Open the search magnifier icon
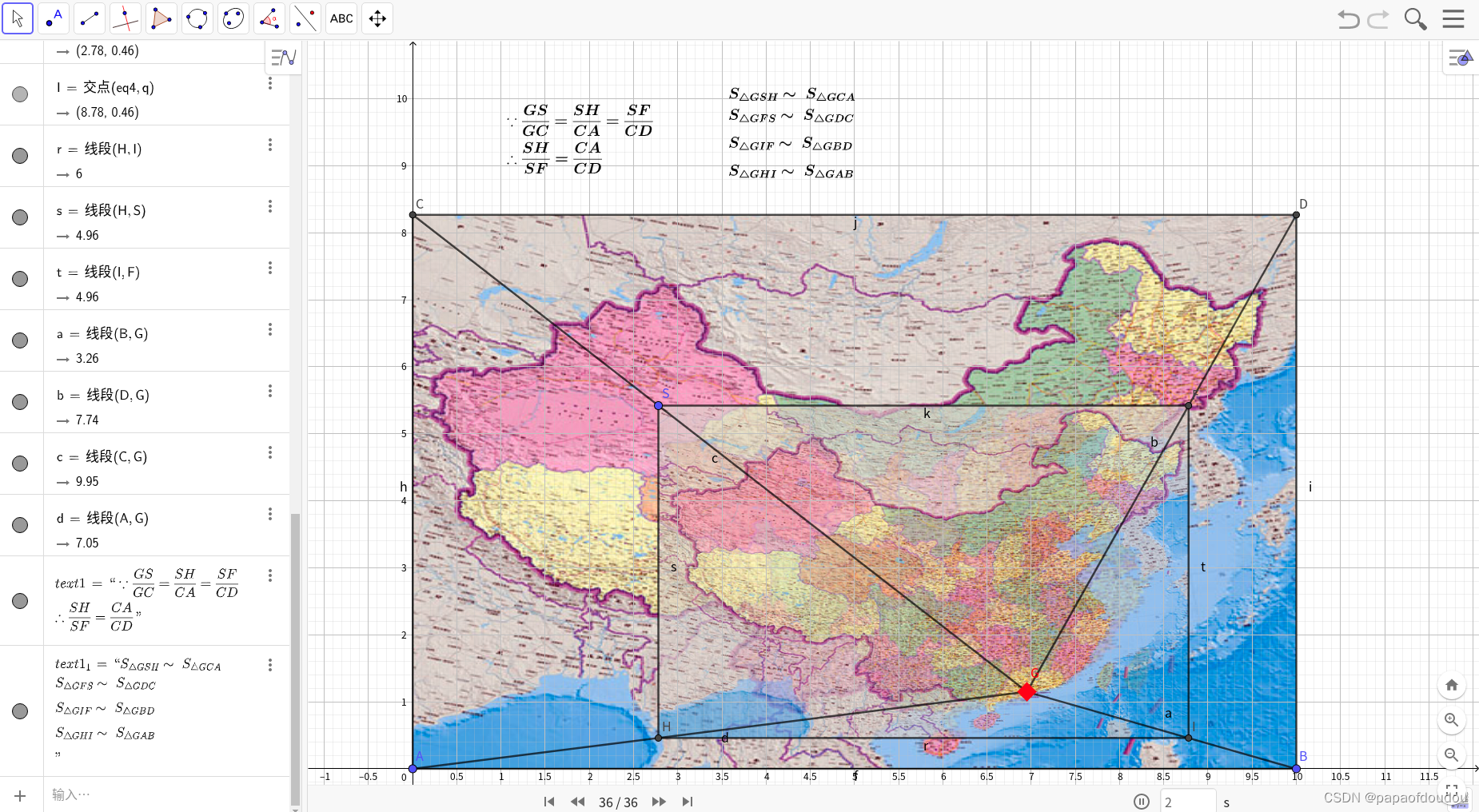The height and width of the screenshot is (812, 1479). tap(1415, 19)
